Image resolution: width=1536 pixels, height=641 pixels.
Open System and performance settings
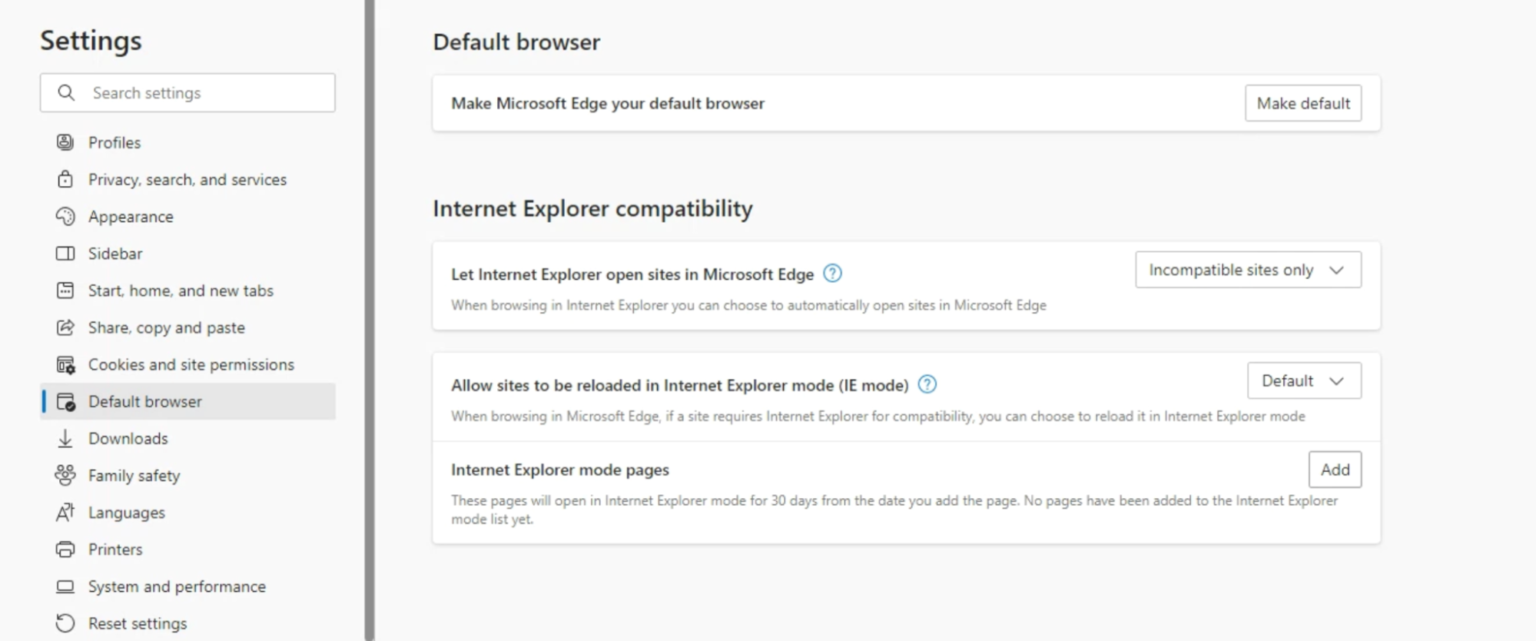[176, 586]
